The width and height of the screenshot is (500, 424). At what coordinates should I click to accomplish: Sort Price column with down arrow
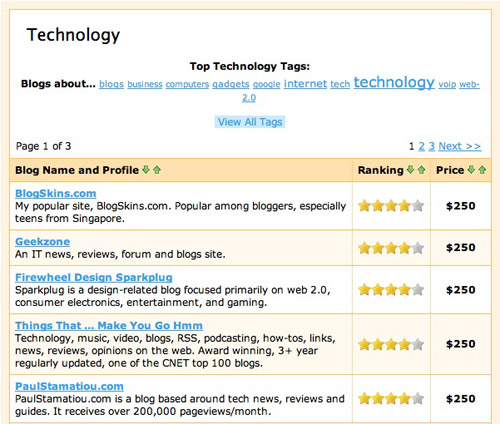pos(471,170)
